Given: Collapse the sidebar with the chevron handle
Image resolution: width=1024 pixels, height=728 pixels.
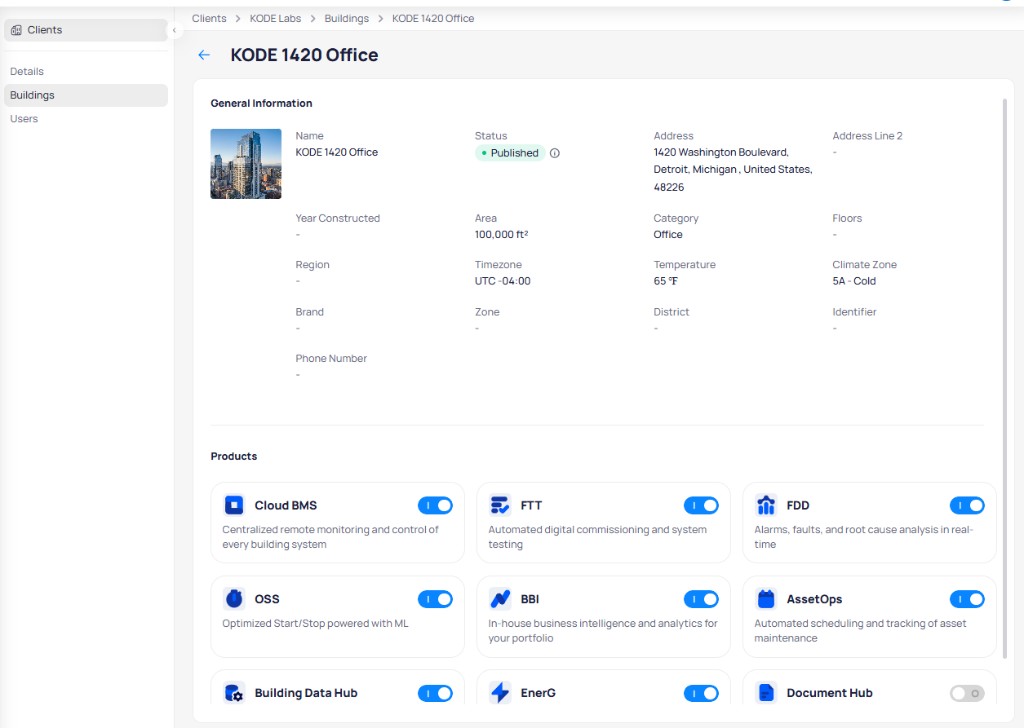Looking at the screenshot, I should tap(174, 30).
